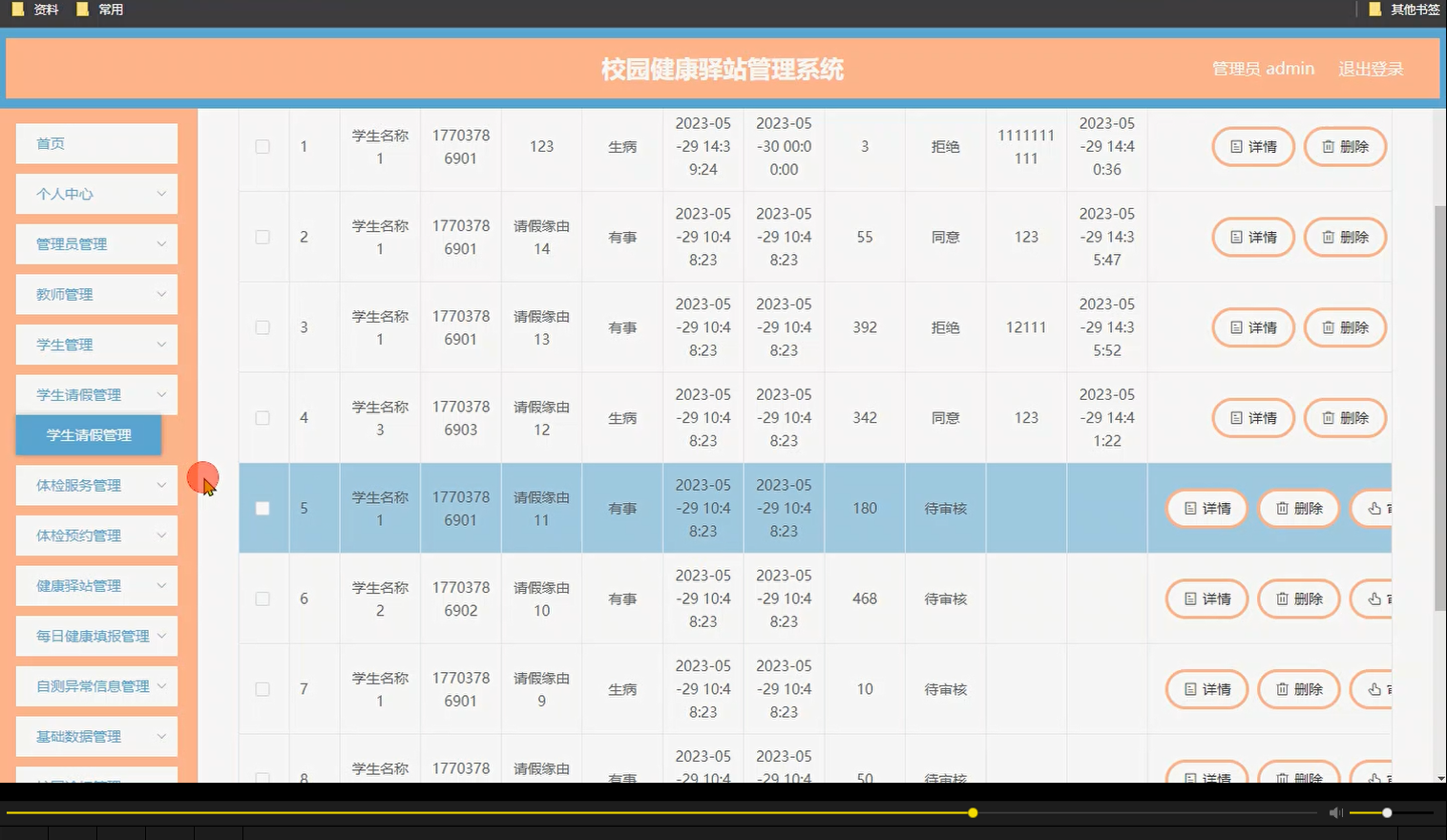Select row 3 checkbox

click(262, 327)
